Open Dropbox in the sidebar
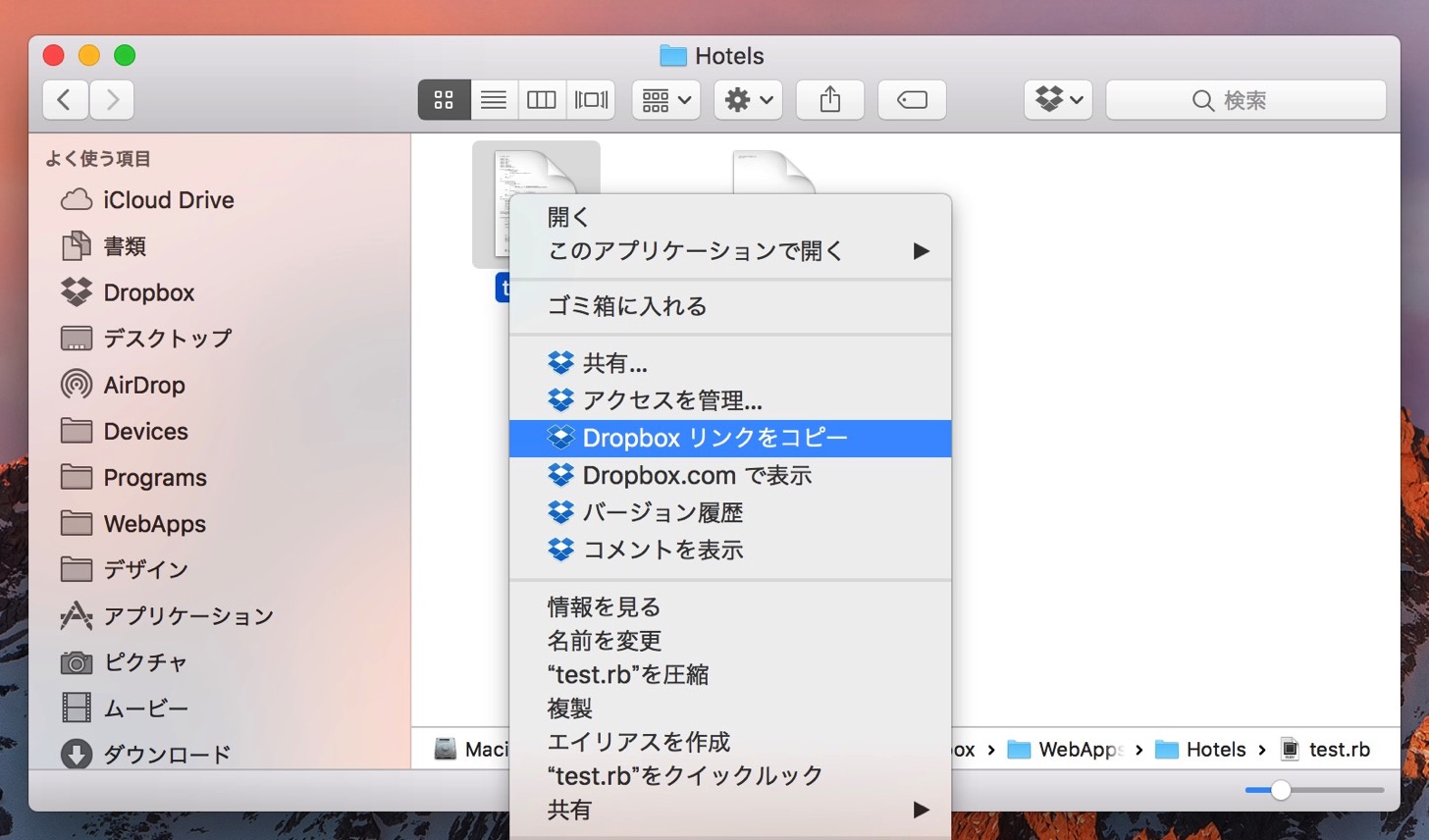 128,292
